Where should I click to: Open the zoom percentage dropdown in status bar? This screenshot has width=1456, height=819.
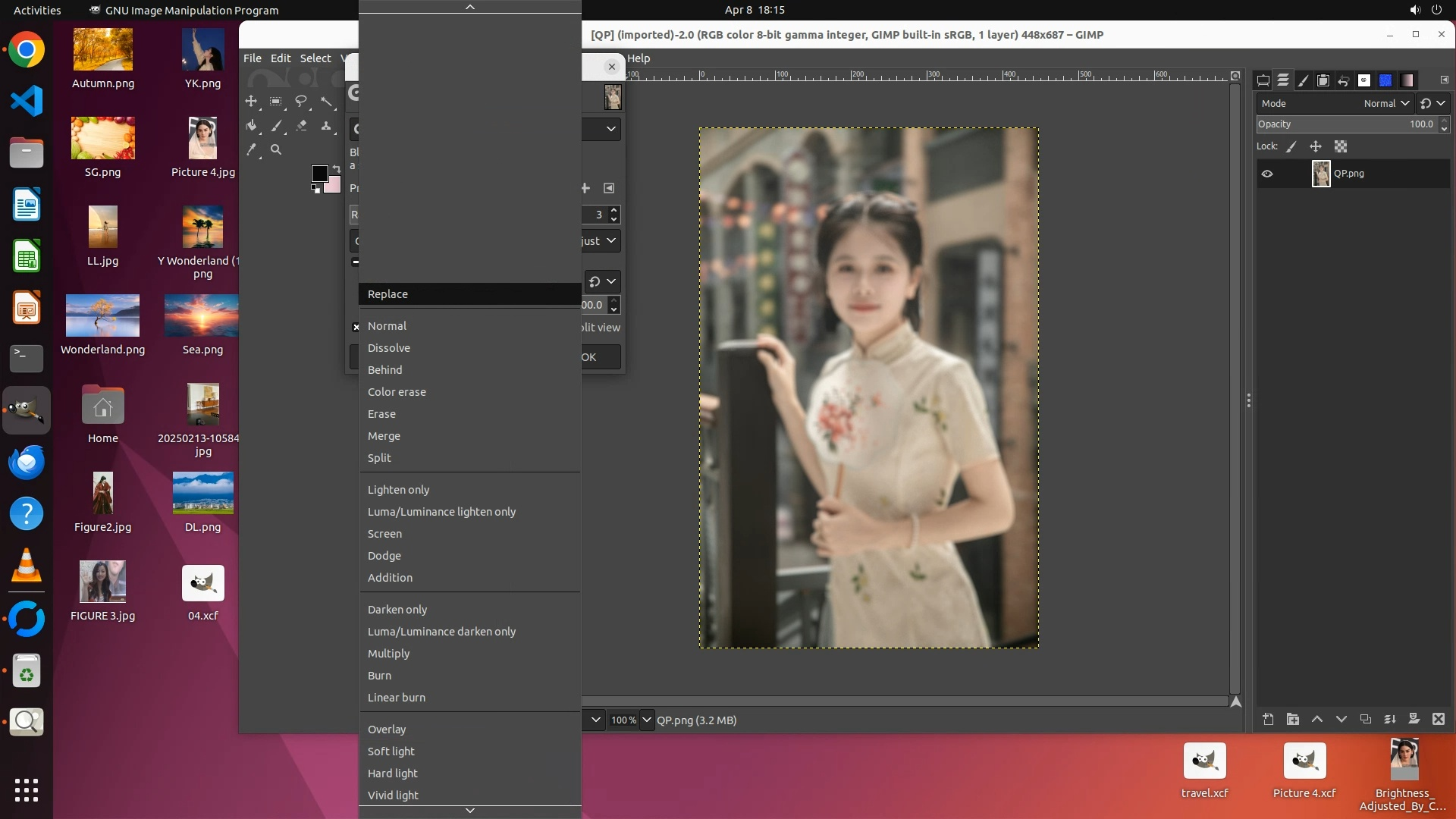point(646,720)
